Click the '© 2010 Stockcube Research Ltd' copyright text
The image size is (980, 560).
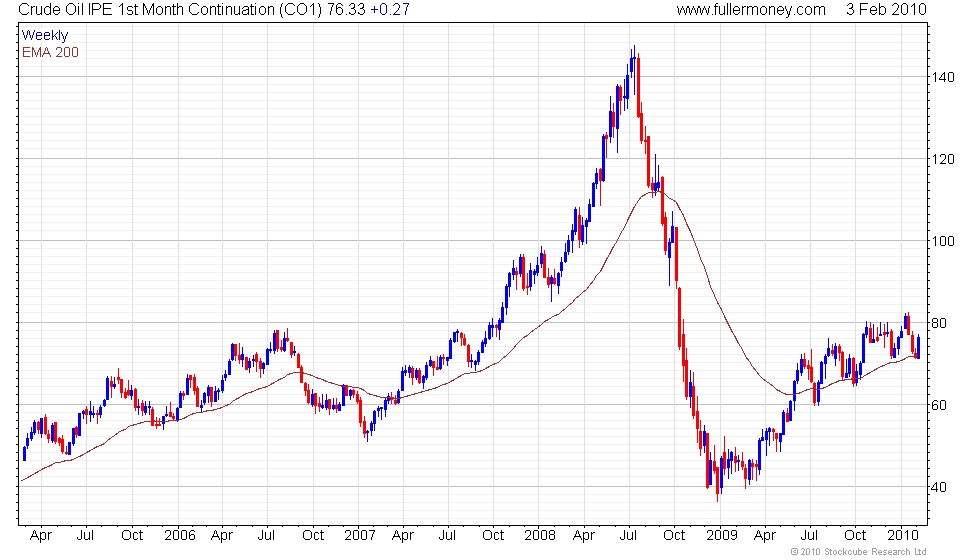click(x=858, y=552)
